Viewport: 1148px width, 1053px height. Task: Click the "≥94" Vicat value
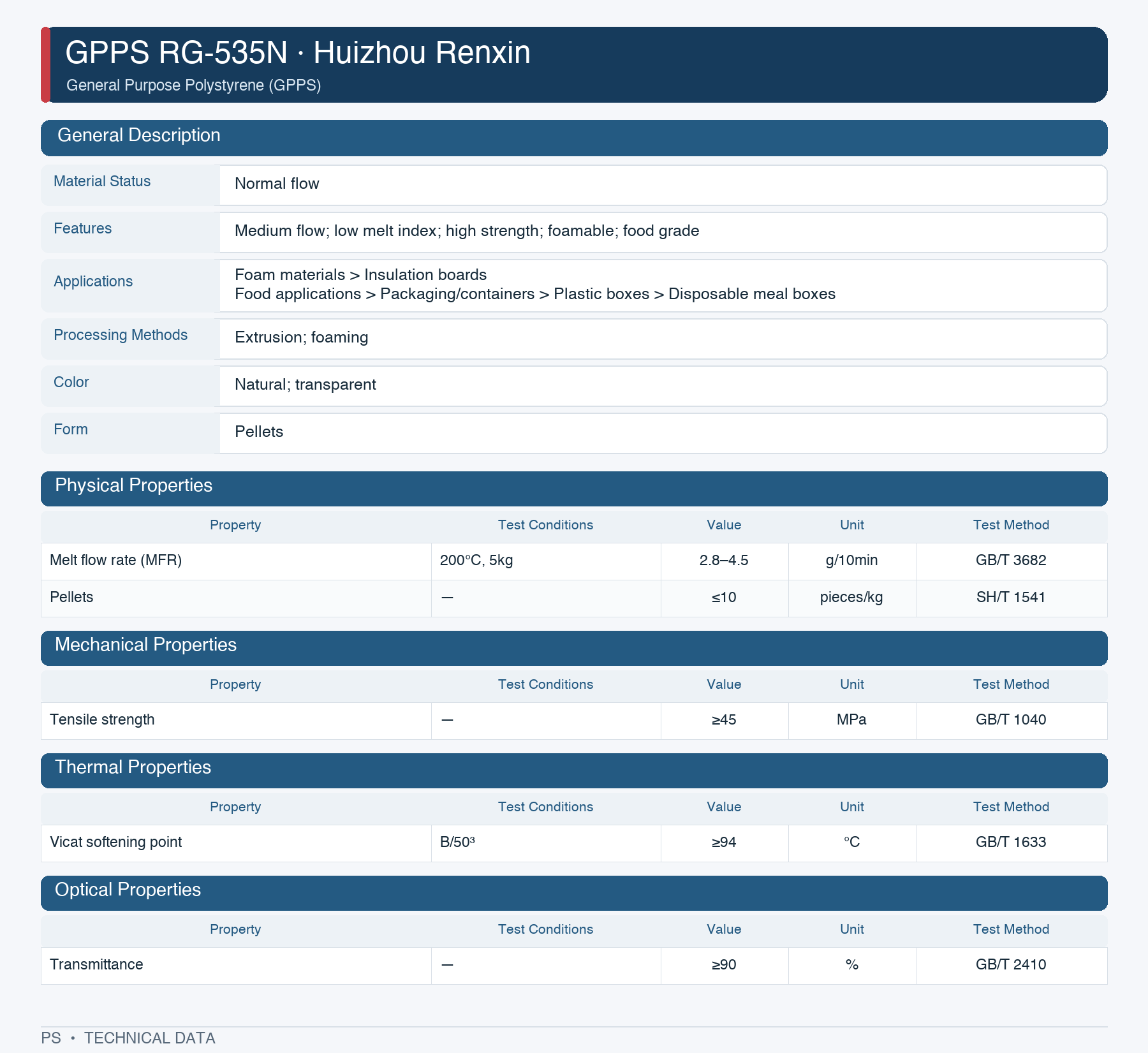(x=724, y=843)
